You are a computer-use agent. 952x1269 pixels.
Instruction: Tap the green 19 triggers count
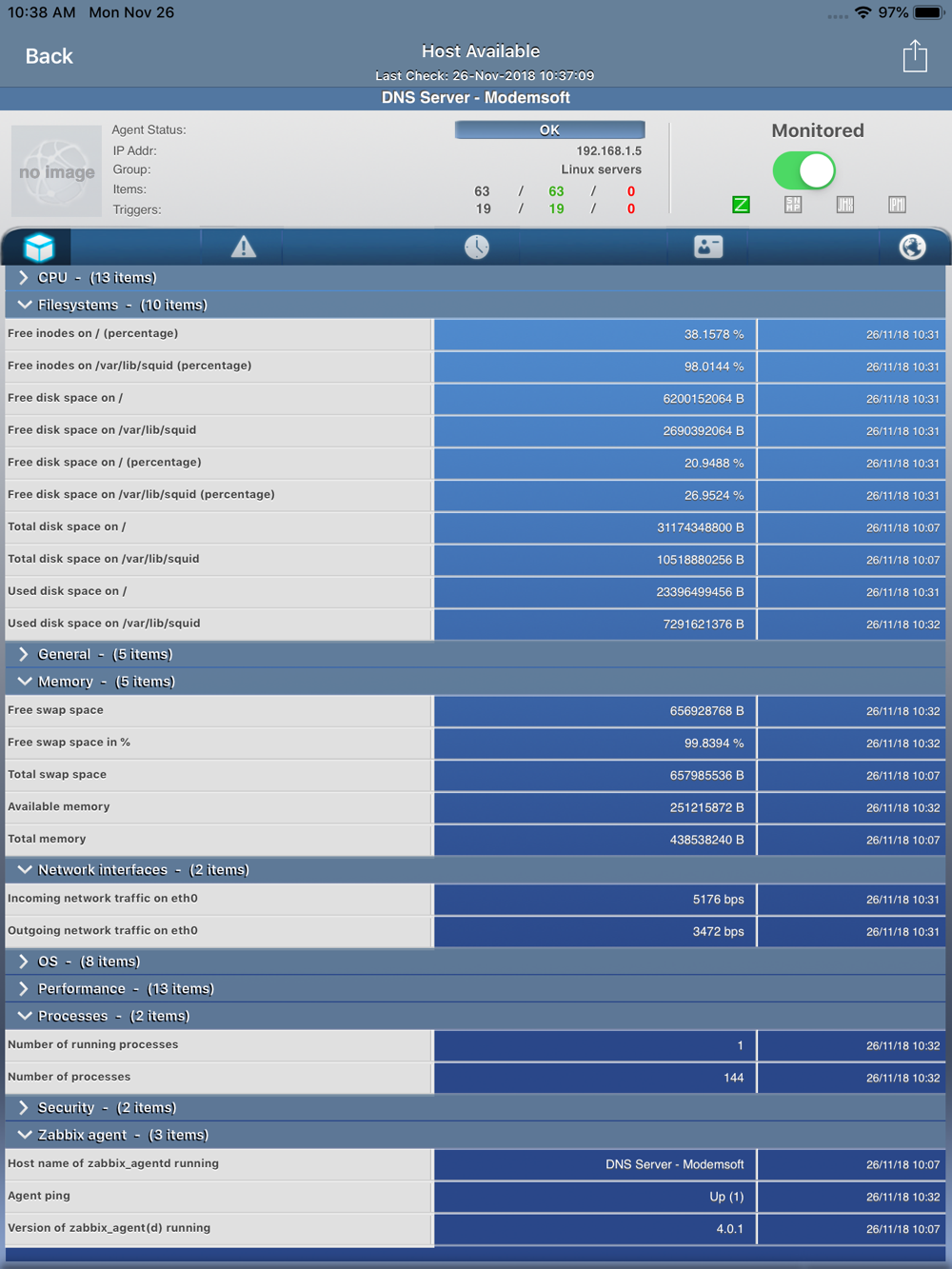[x=556, y=209]
